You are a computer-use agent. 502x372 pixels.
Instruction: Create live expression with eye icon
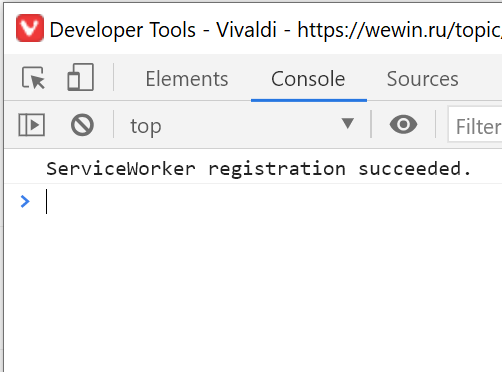403,125
